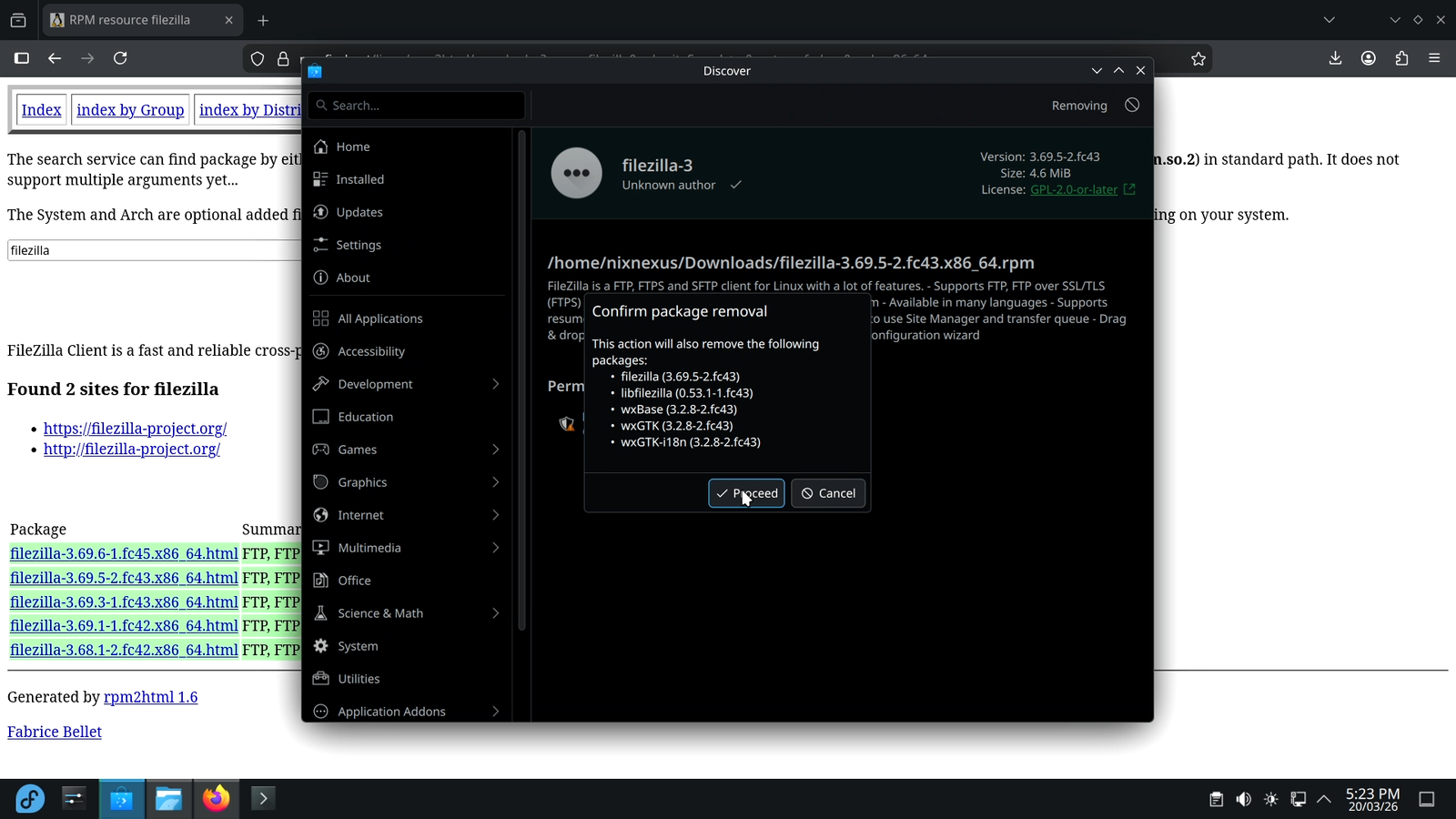Screen dimensions: 1456x819
Task: Open Firefox from the taskbar
Action: click(216, 799)
